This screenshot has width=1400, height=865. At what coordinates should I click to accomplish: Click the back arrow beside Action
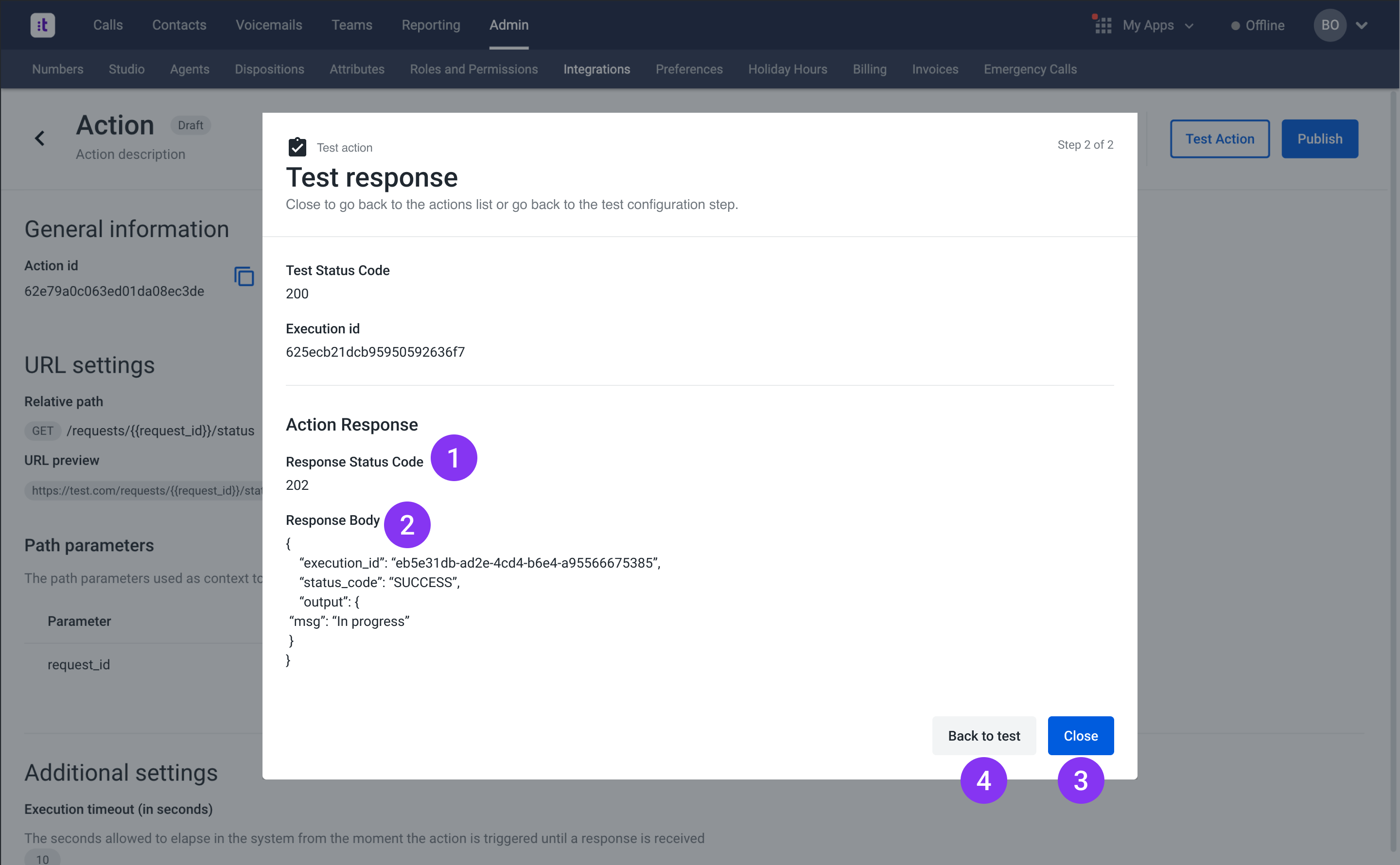click(x=39, y=138)
